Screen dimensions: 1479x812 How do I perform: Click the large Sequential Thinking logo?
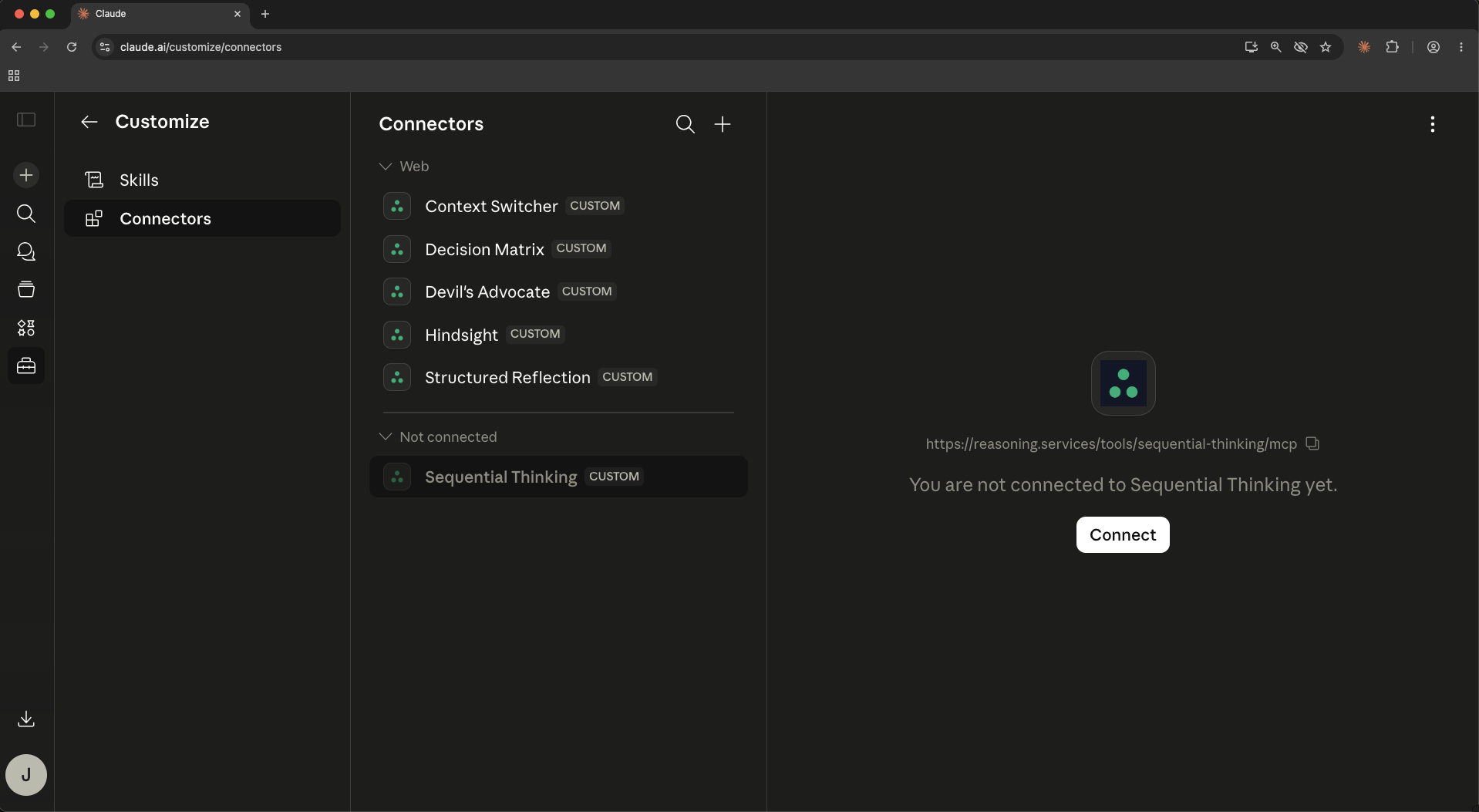(1123, 383)
